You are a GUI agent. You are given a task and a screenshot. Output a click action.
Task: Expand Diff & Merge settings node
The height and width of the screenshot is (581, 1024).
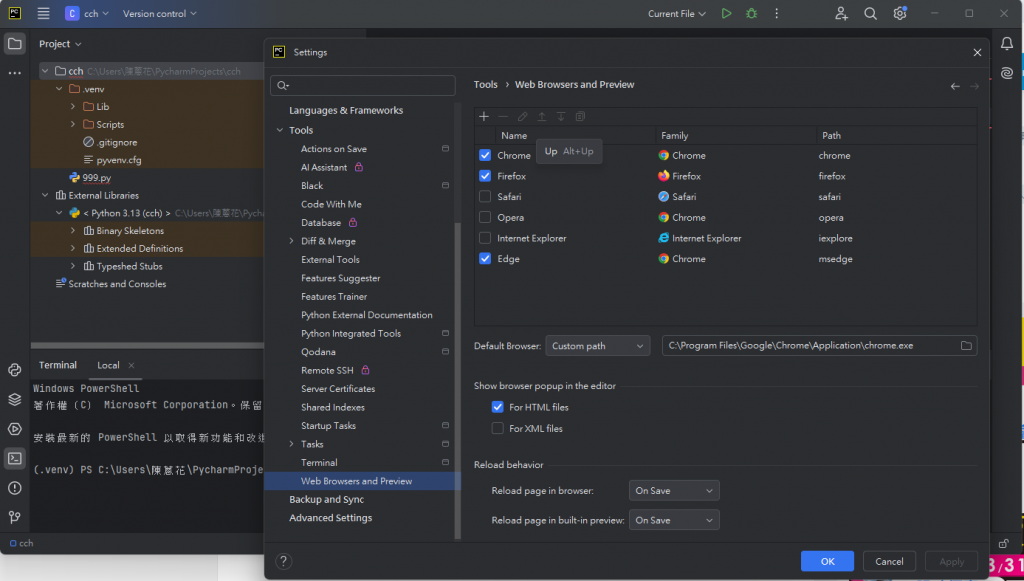pyautogui.click(x=291, y=241)
